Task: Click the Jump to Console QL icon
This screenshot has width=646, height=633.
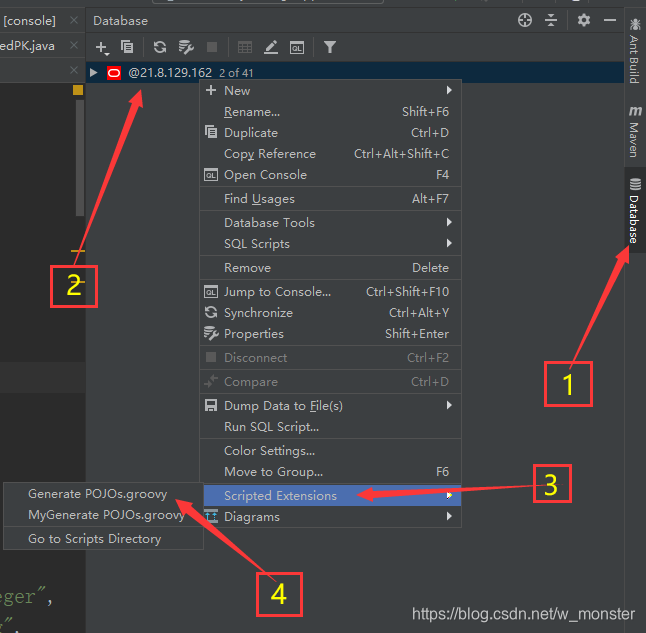Action: pyautogui.click(x=211, y=292)
